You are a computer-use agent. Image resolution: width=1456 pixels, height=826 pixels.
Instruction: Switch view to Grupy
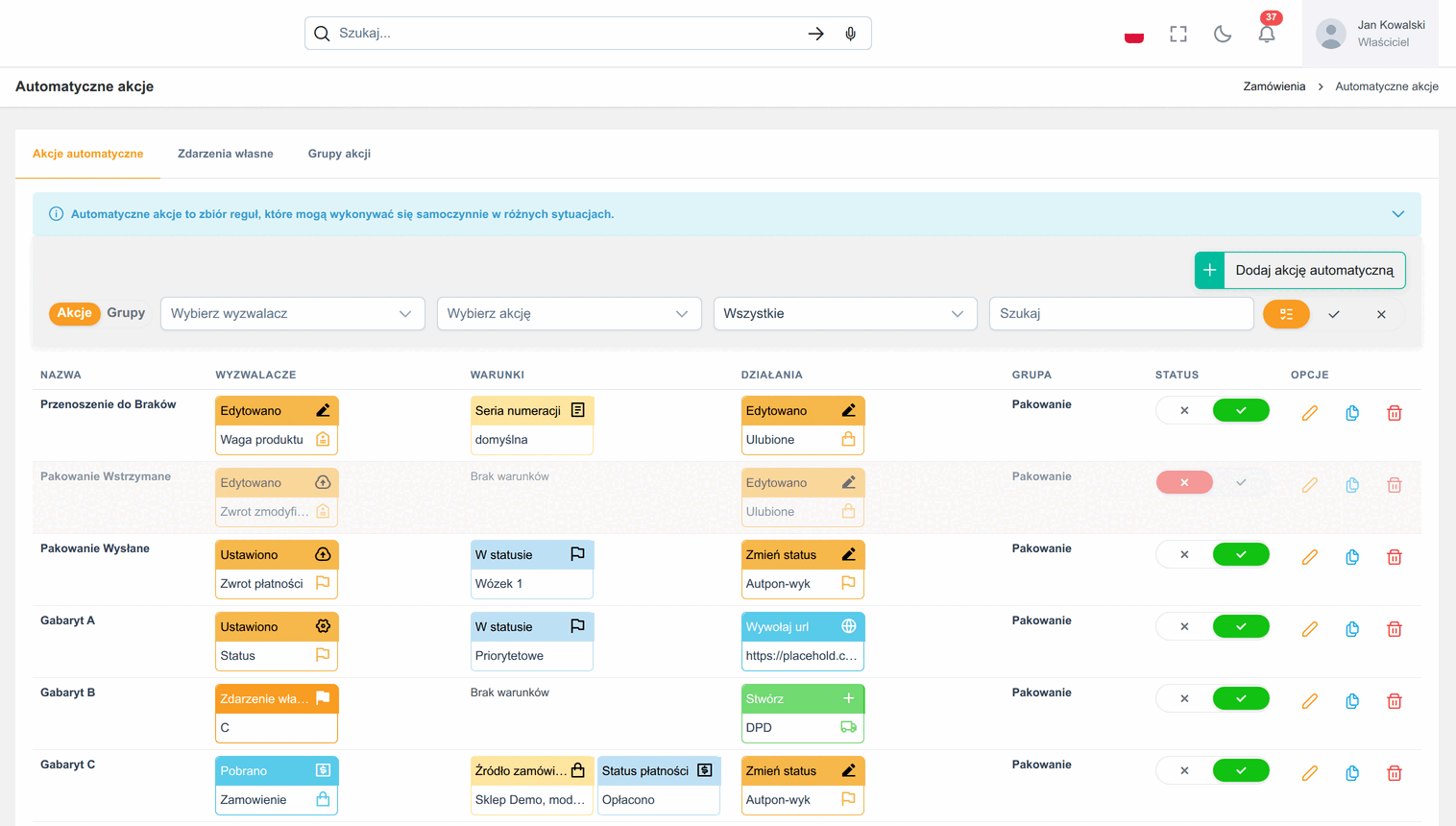pos(126,313)
